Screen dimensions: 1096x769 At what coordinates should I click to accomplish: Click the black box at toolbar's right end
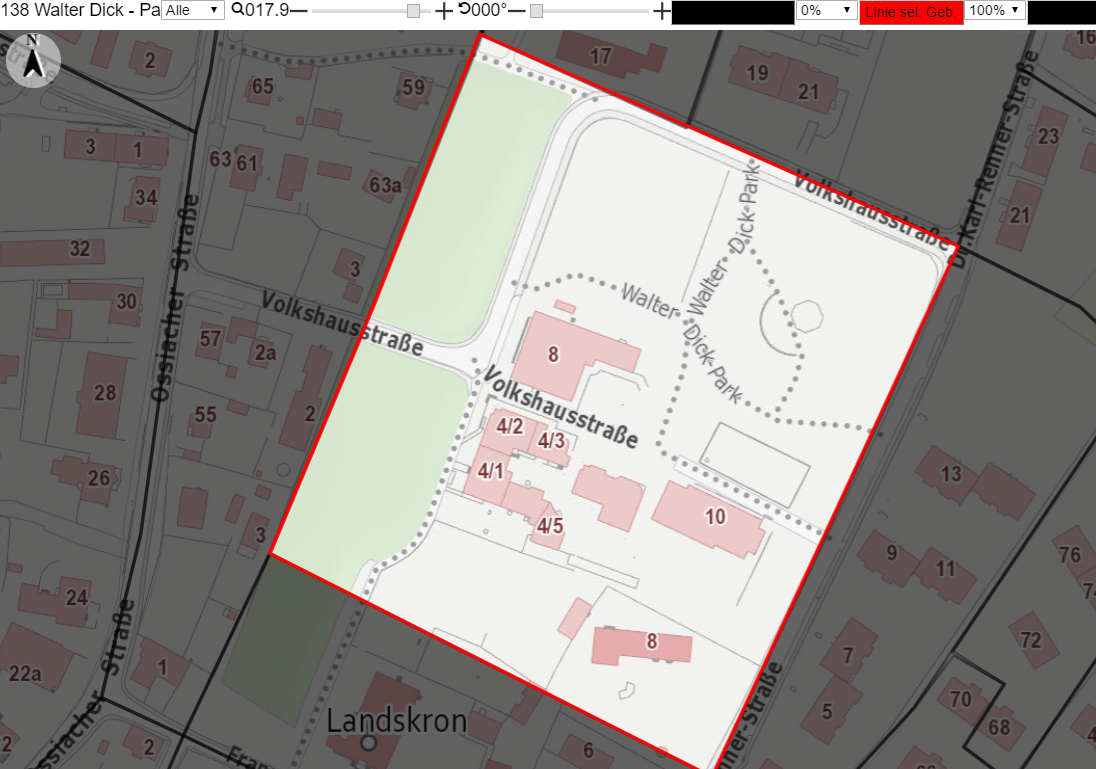coord(1062,13)
